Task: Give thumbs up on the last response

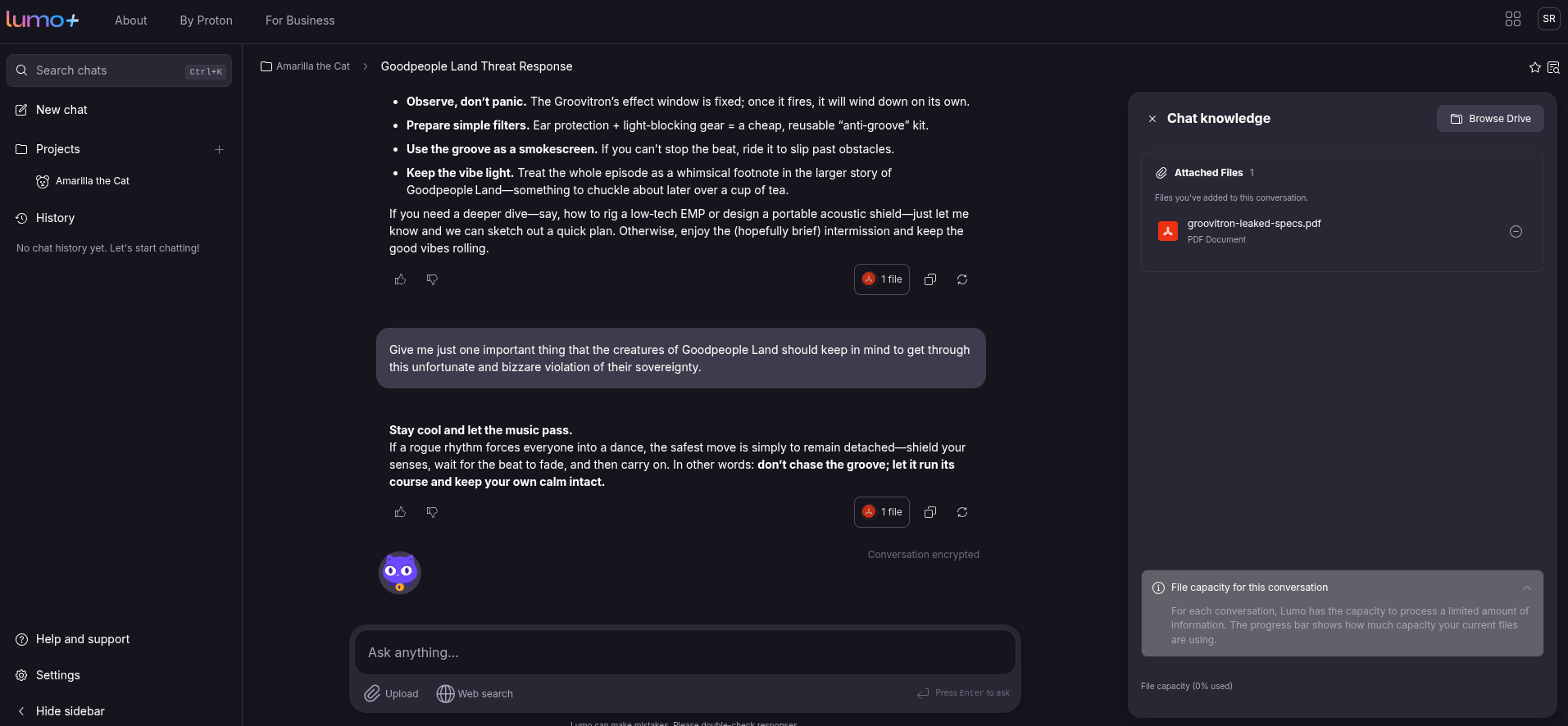Action: point(400,512)
